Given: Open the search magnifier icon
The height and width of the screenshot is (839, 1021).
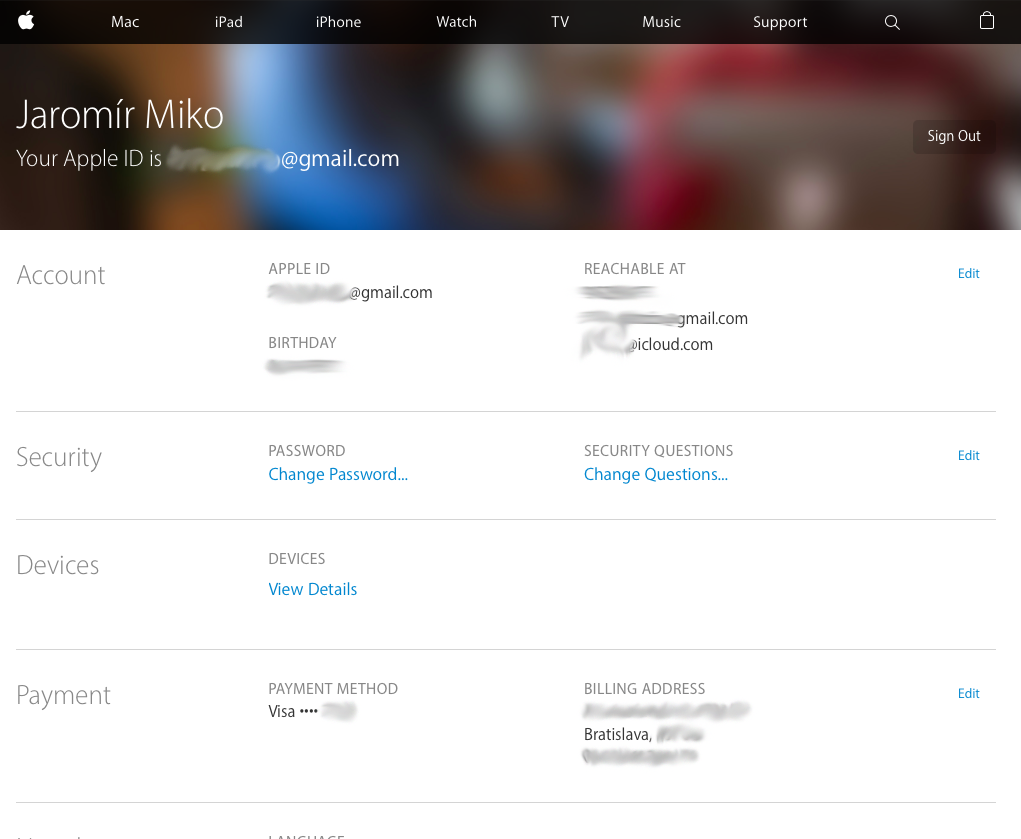Looking at the screenshot, I should pos(891,21).
